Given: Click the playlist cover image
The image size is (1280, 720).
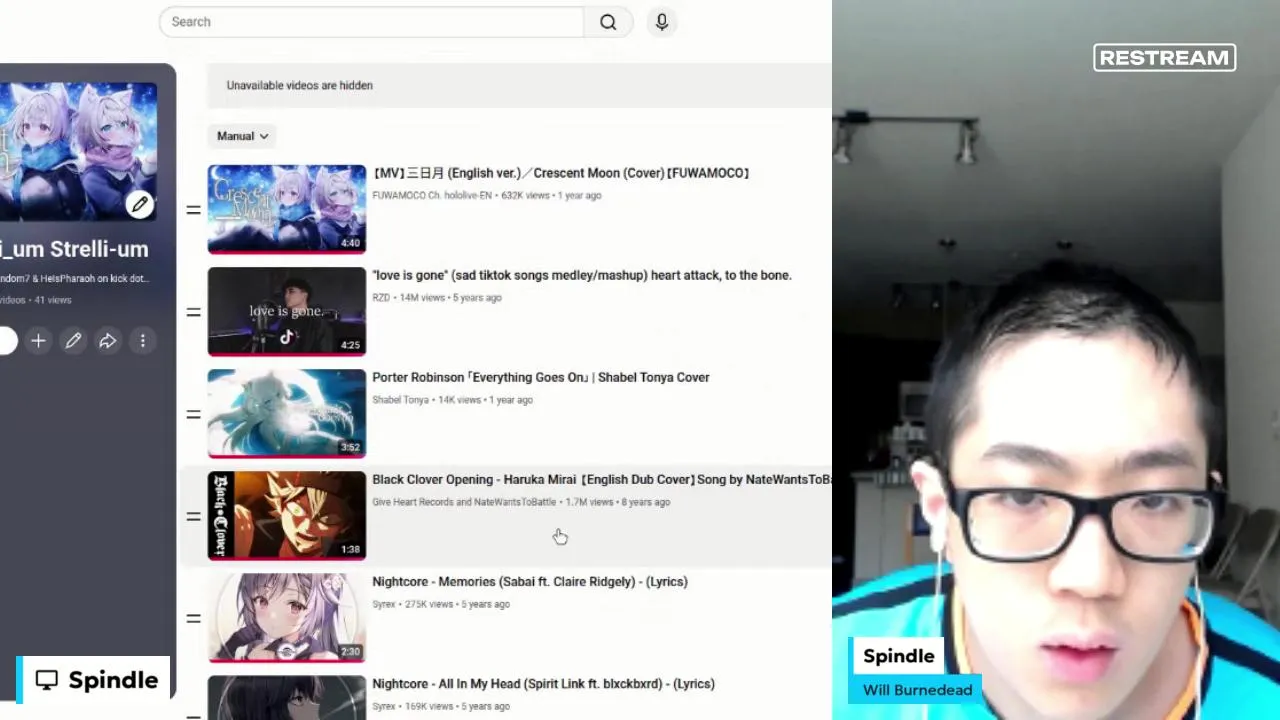Looking at the screenshot, I should click(x=78, y=152).
